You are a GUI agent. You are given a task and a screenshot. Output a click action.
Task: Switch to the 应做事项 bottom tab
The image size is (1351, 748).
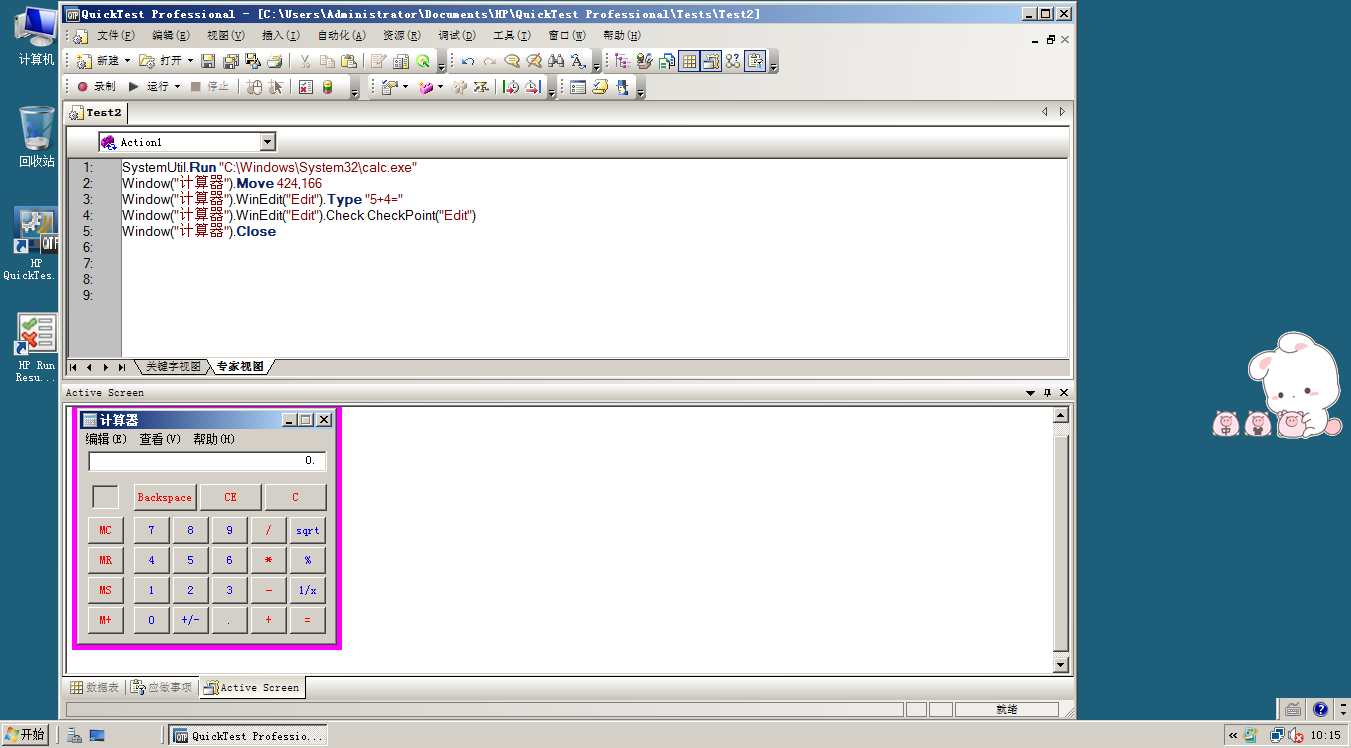pyautogui.click(x=161, y=687)
